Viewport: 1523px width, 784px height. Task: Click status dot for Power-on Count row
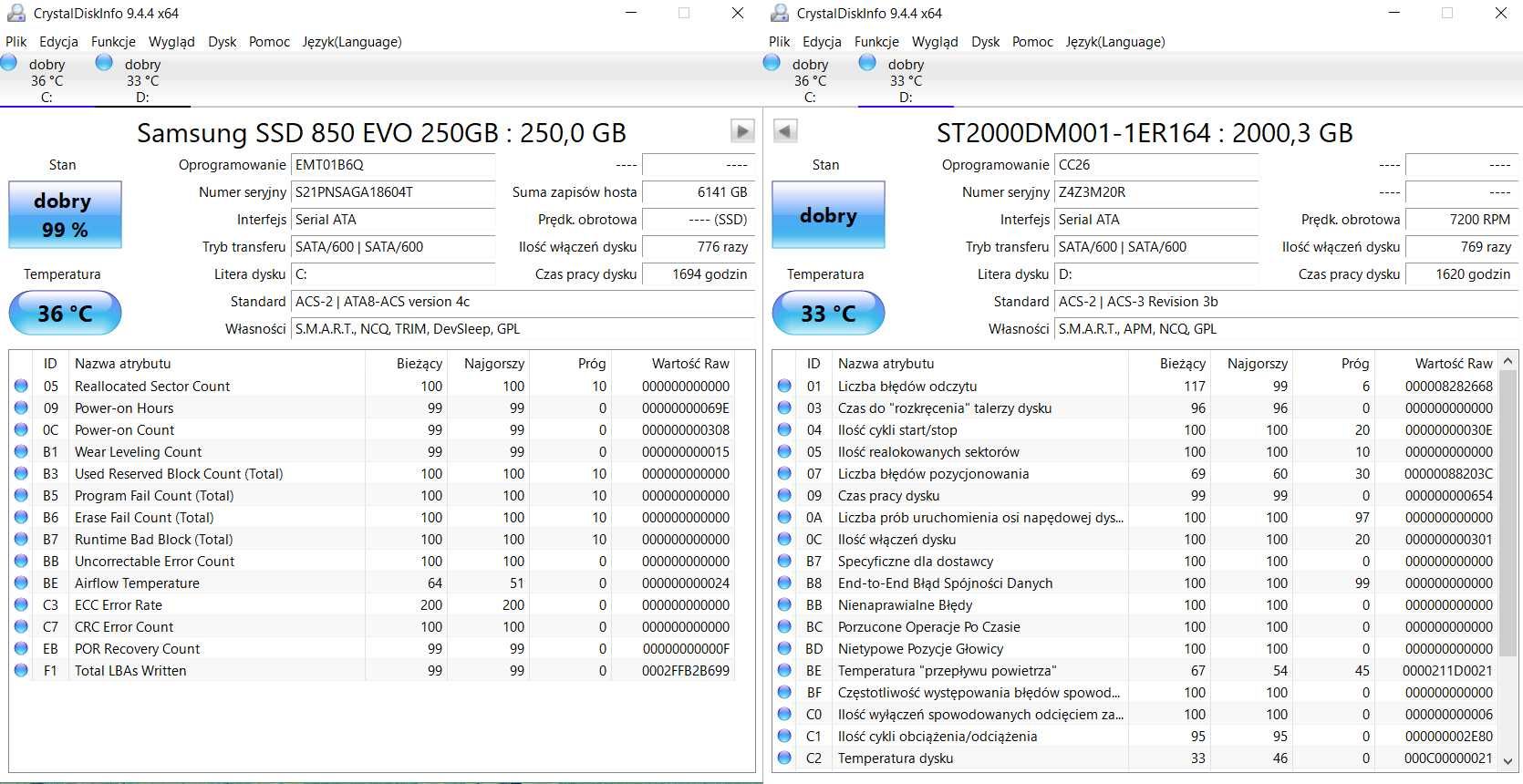(21, 429)
